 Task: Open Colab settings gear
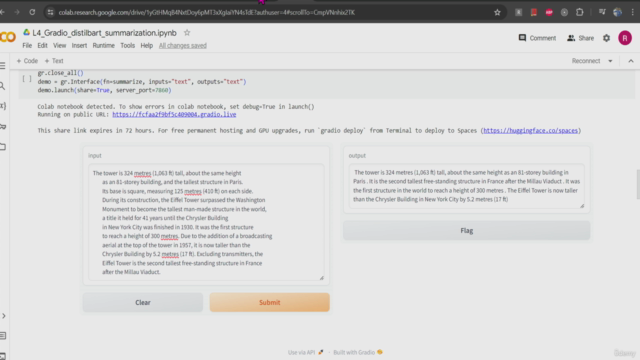click(607, 38)
